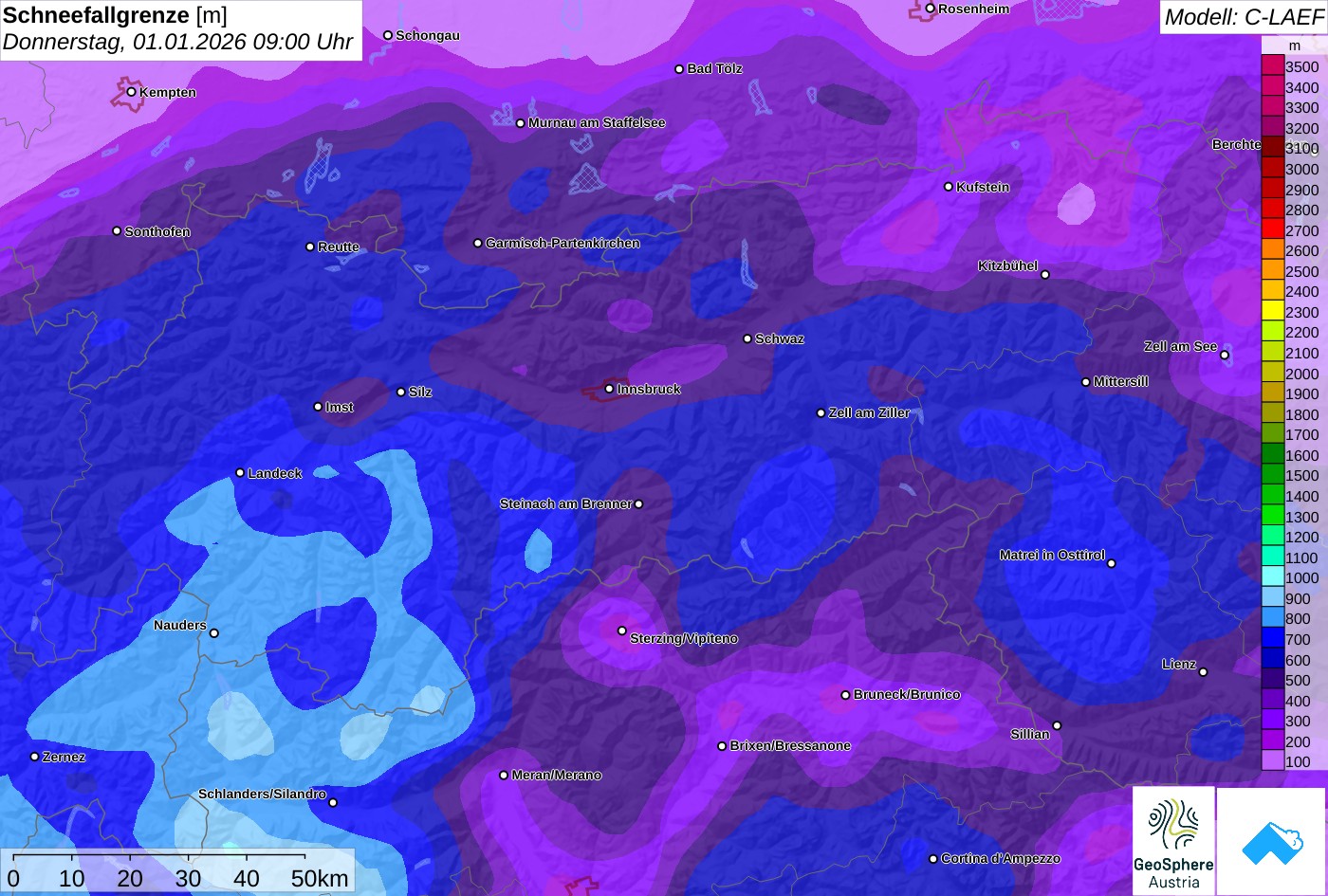Viewport: 1328px width, 896px height.
Task: Select the Steinach am Brenner label
Action: coord(565,504)
